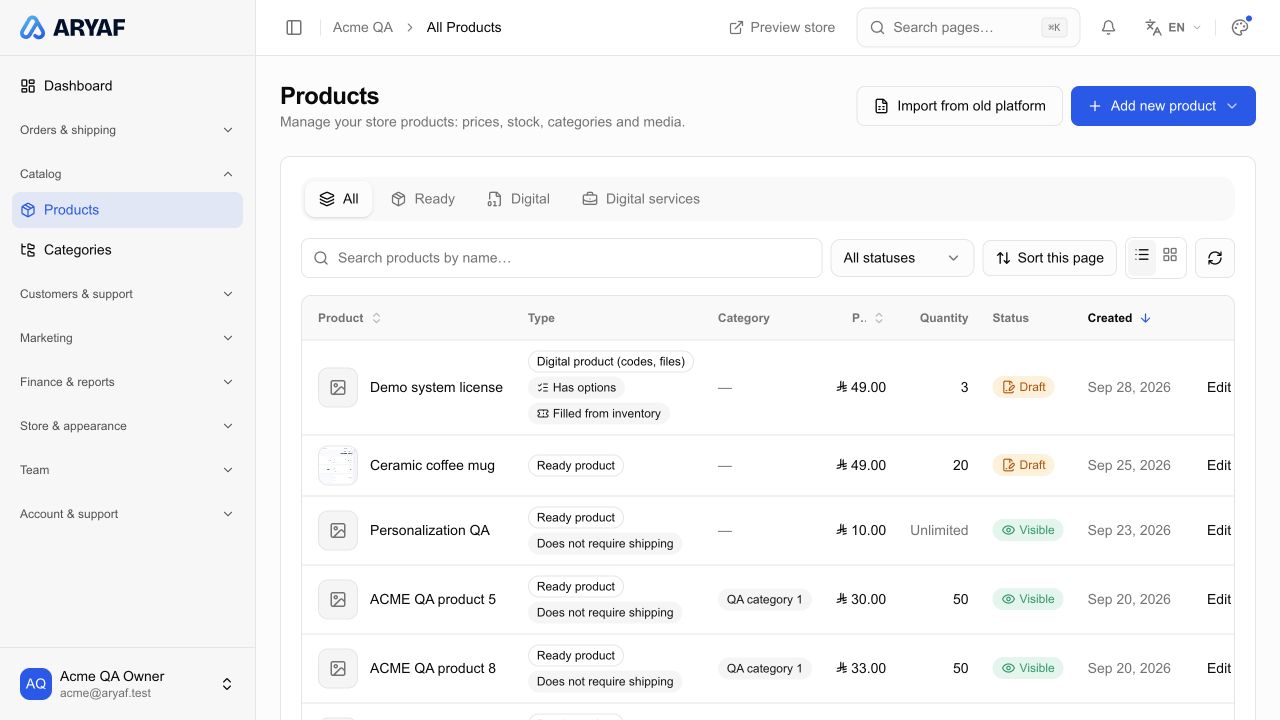This screenshot has width=1280, height=720.
Task: Go to Categories in sidebar
Action: 127,250
